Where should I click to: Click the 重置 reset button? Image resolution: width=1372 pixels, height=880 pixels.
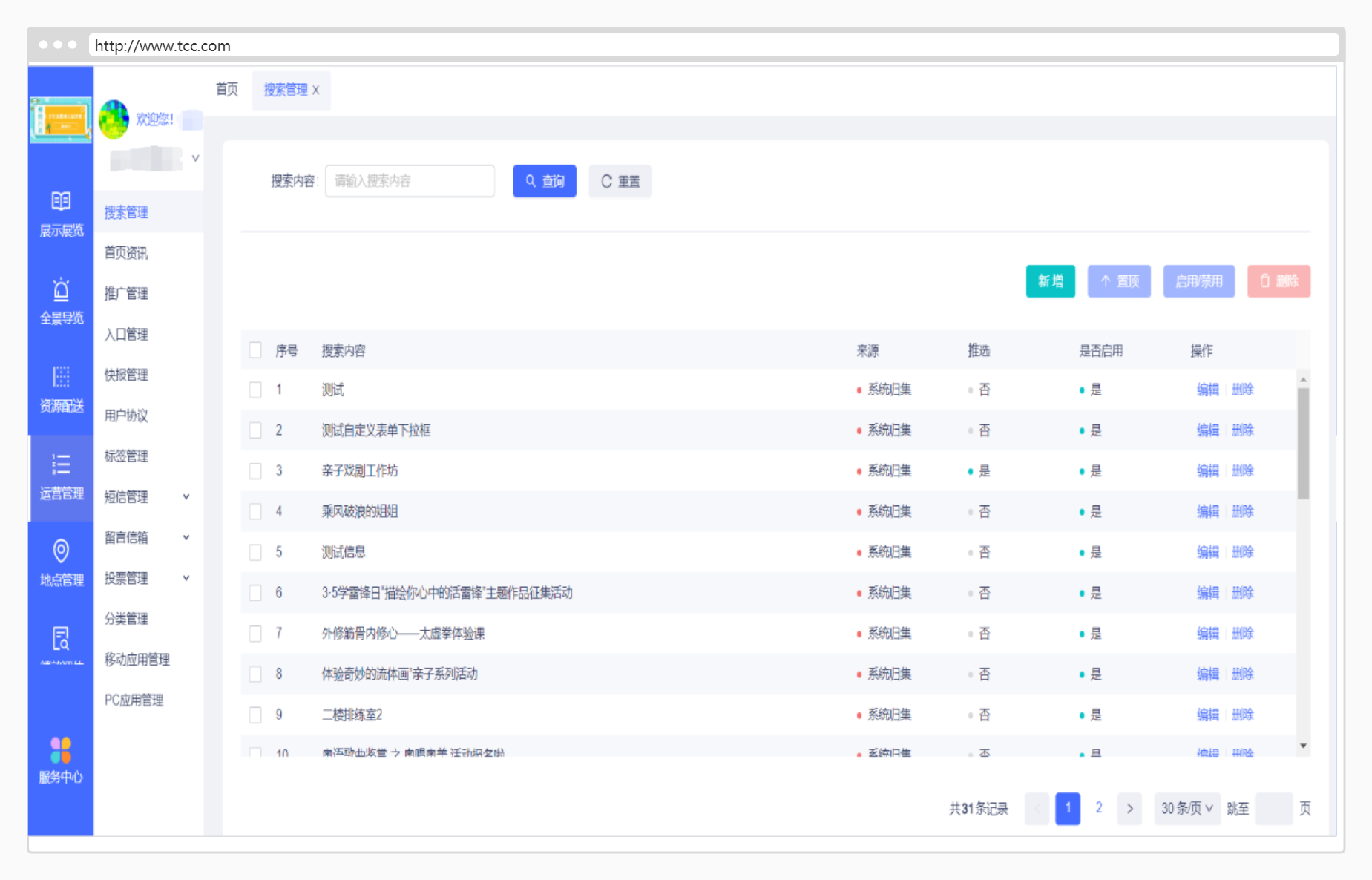pos(620,181)
